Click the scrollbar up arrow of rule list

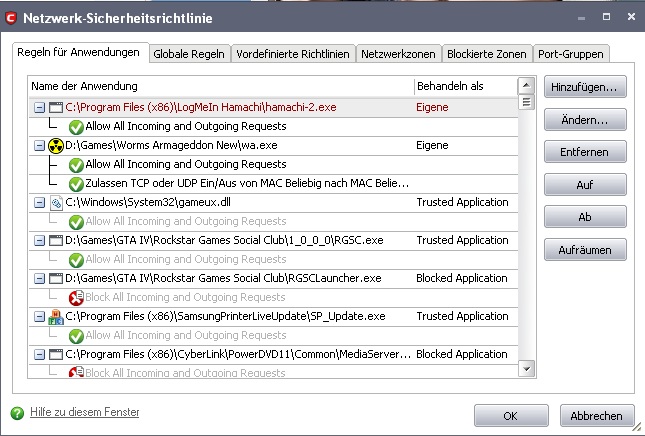527,86
